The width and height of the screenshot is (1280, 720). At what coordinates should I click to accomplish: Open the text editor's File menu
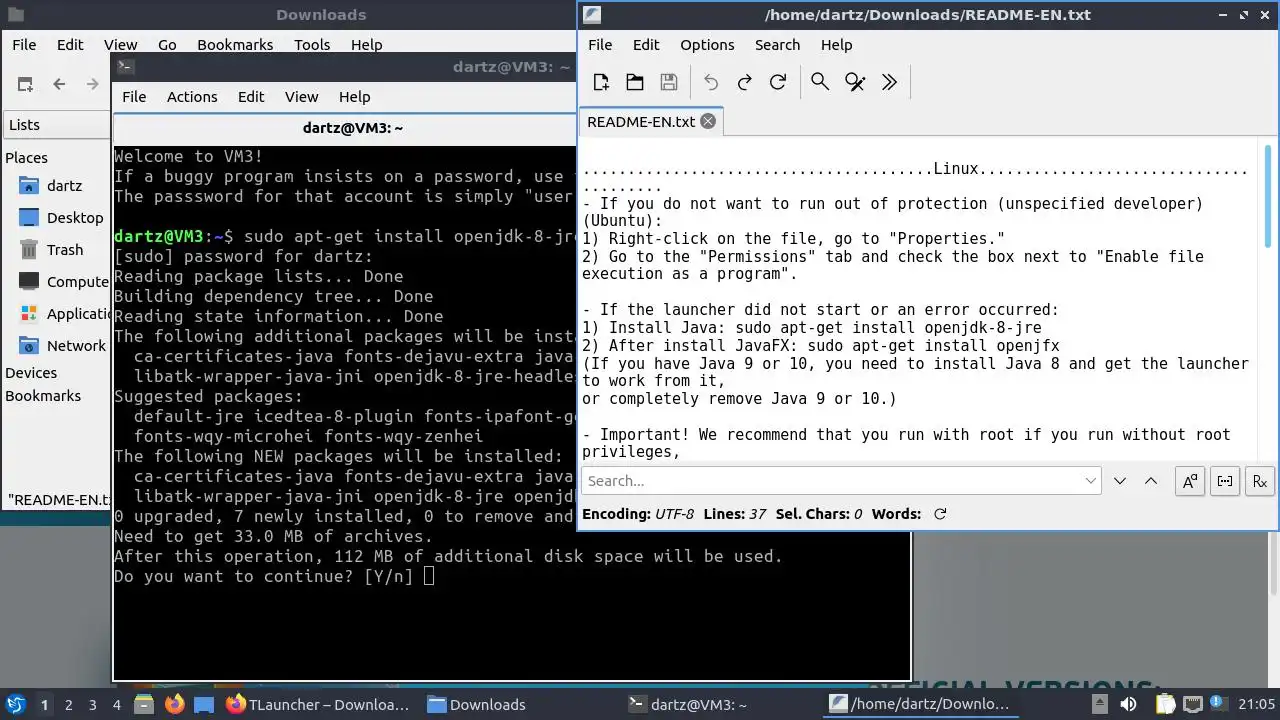[600, 45]
